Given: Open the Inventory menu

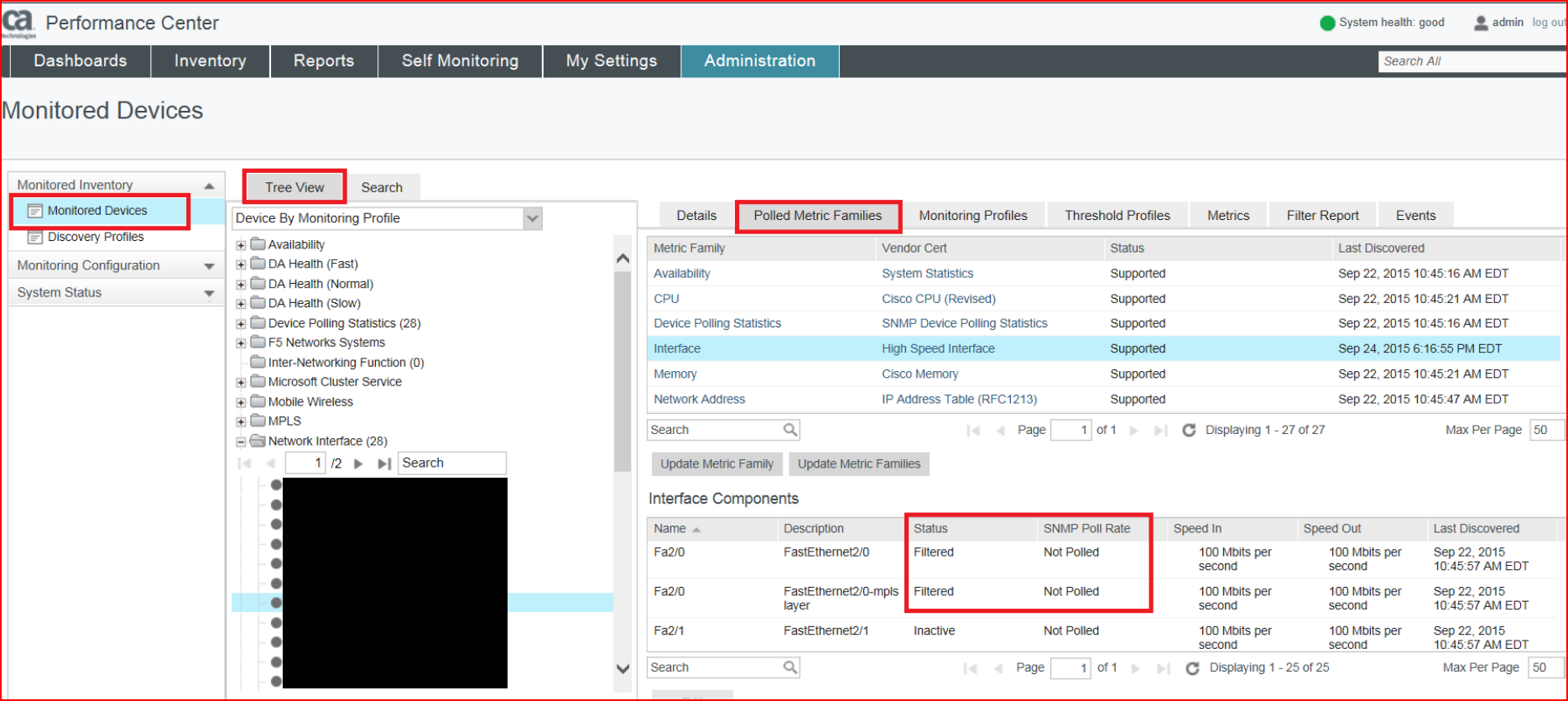Looking at the screenshot, I should point(210,61).
